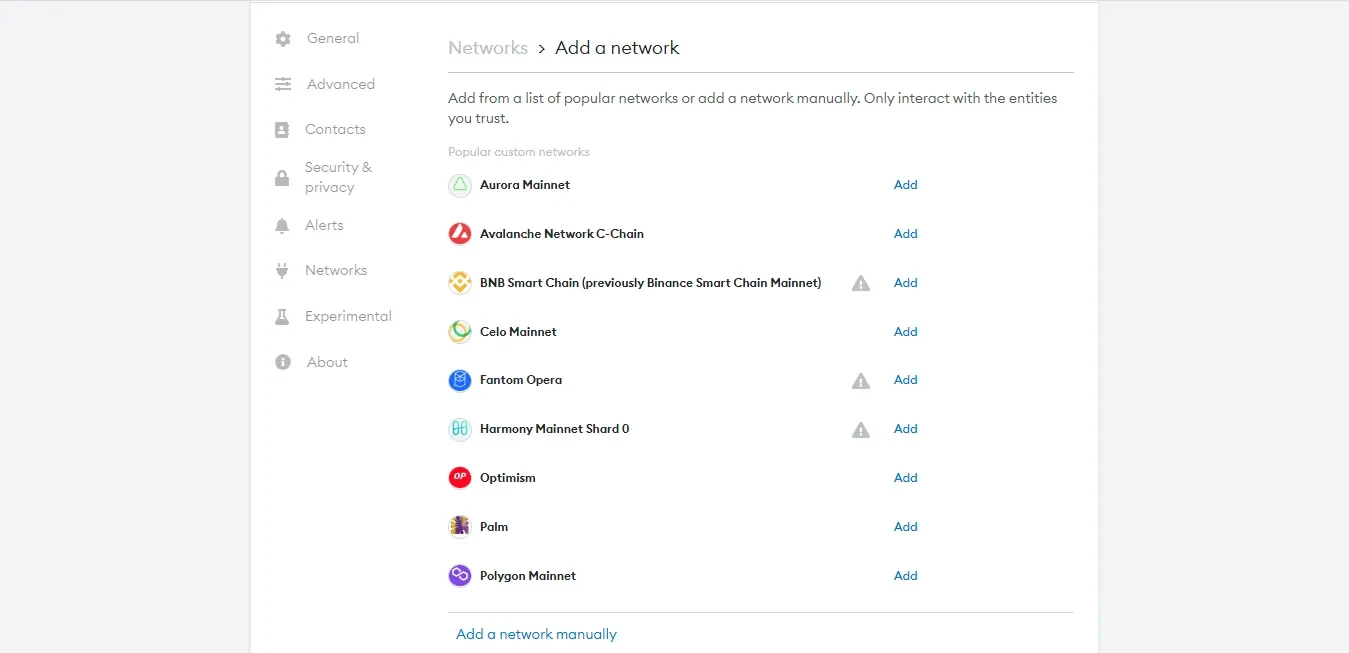Click warning triangle beside BNB Smart Chain

point(861,283)
